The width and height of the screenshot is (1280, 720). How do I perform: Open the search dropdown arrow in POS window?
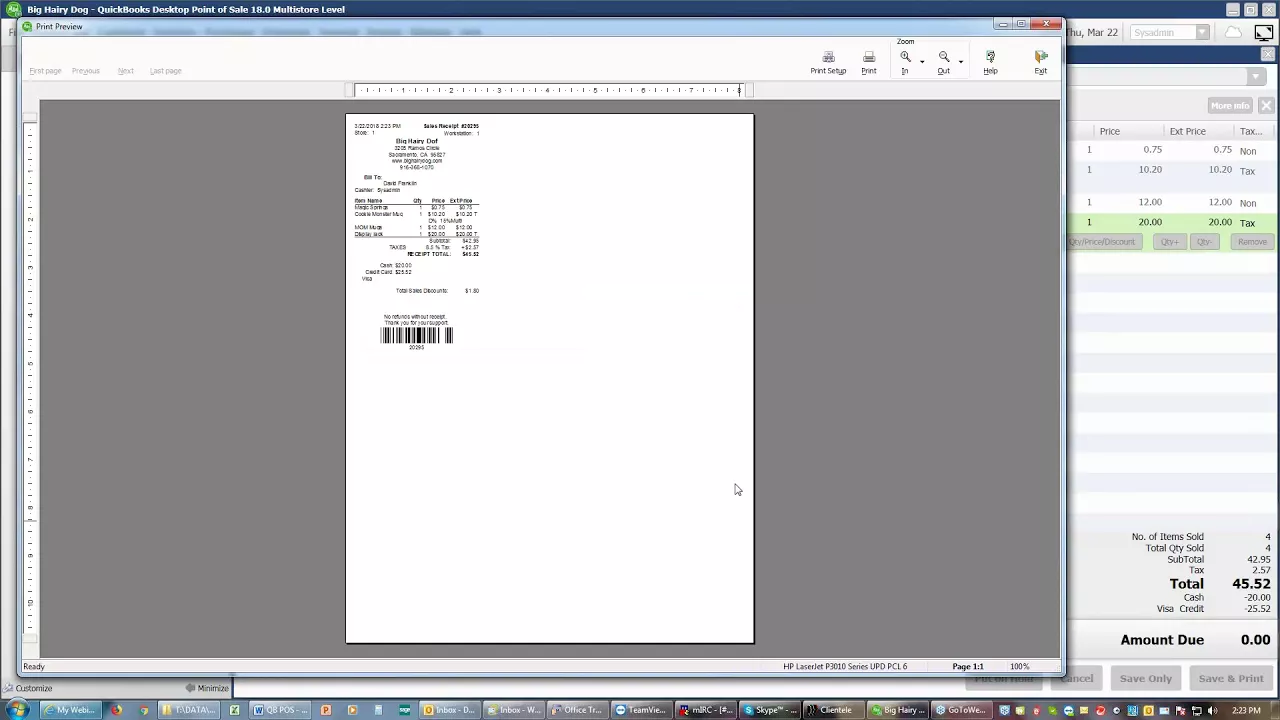1256,77
